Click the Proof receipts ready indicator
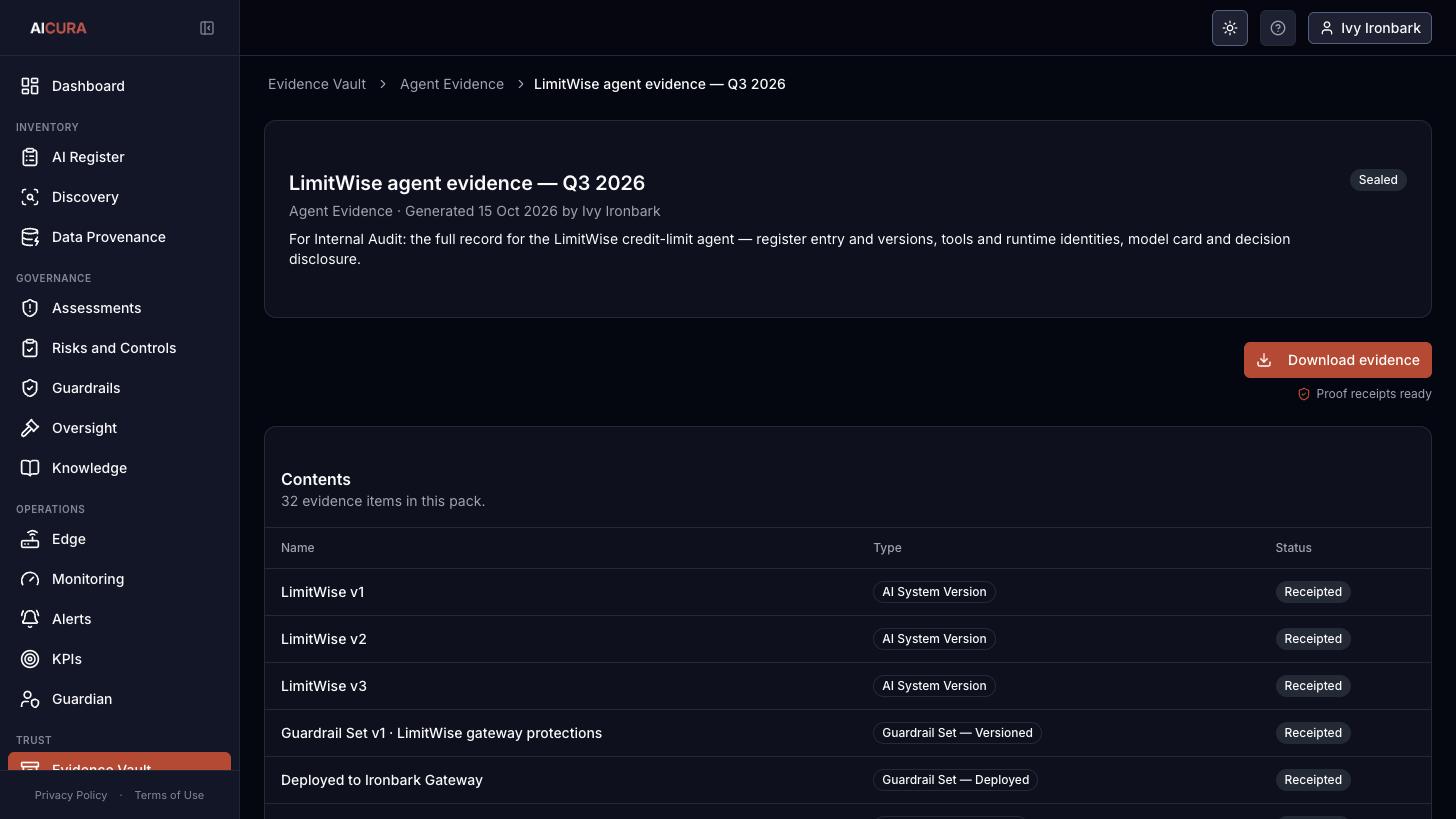 (1364, 394)
